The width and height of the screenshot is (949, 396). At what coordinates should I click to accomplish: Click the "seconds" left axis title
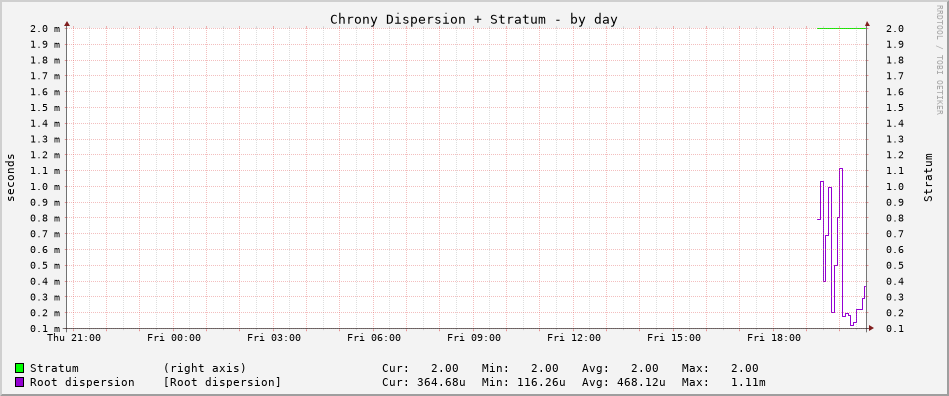coord(11,177)
